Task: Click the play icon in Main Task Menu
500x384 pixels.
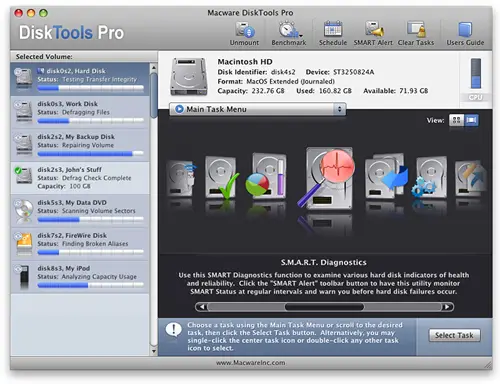Action: click(179, 109)
